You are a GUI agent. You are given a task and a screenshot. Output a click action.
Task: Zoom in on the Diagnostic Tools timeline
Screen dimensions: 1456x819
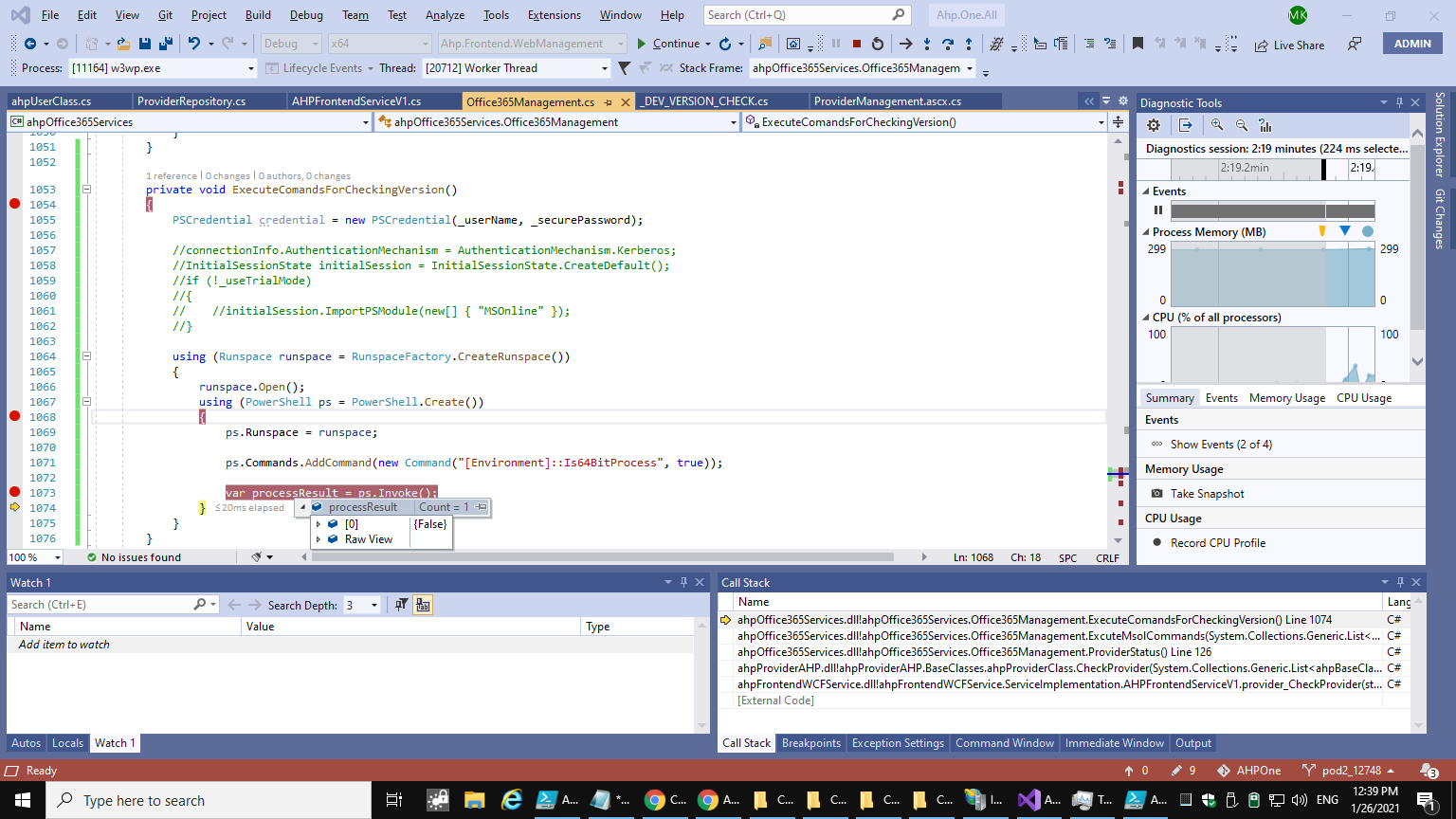tap(1217, 125)
